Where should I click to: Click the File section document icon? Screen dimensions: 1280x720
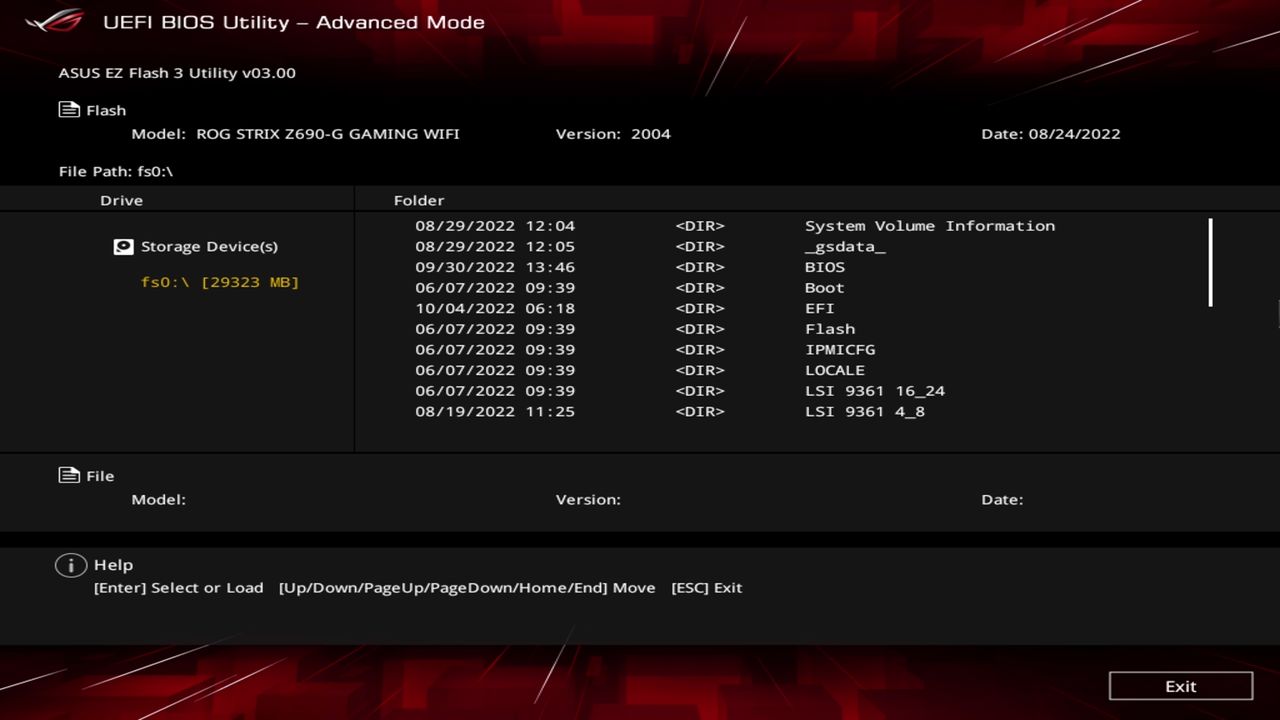point(69,475)
